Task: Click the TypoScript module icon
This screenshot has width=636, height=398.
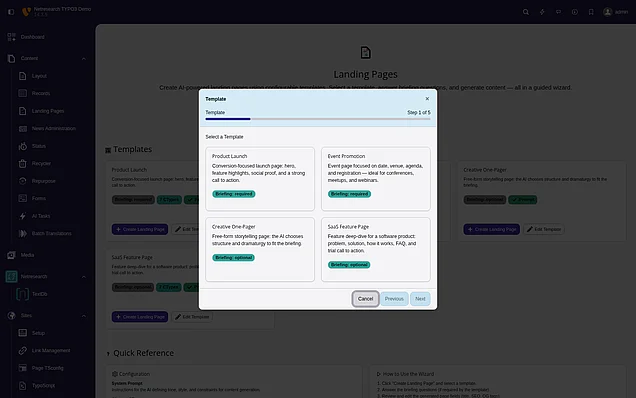Action: click(x=23, y=385)
